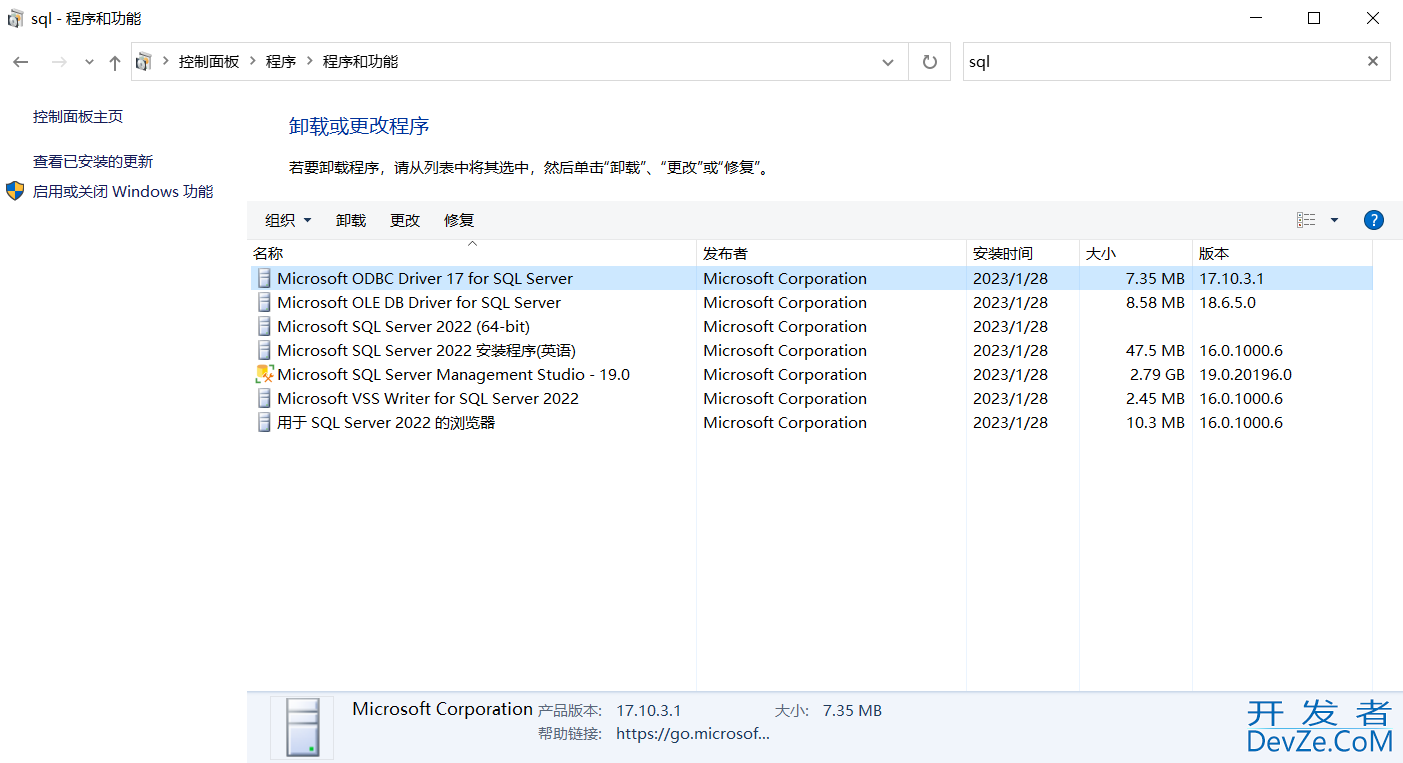1403x763 pixels.
Task: Sort by the 名称 column header
Action: point(472,254)
